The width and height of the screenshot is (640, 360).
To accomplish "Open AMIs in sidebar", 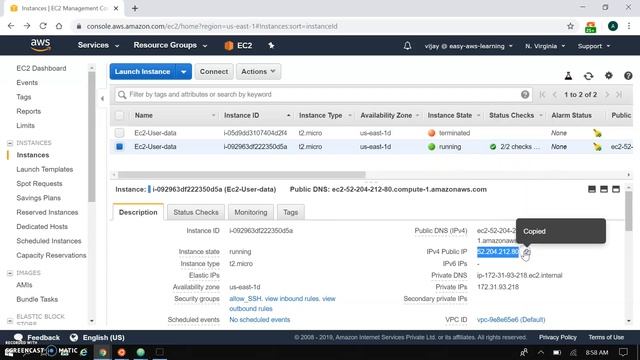I will (24, 285).
